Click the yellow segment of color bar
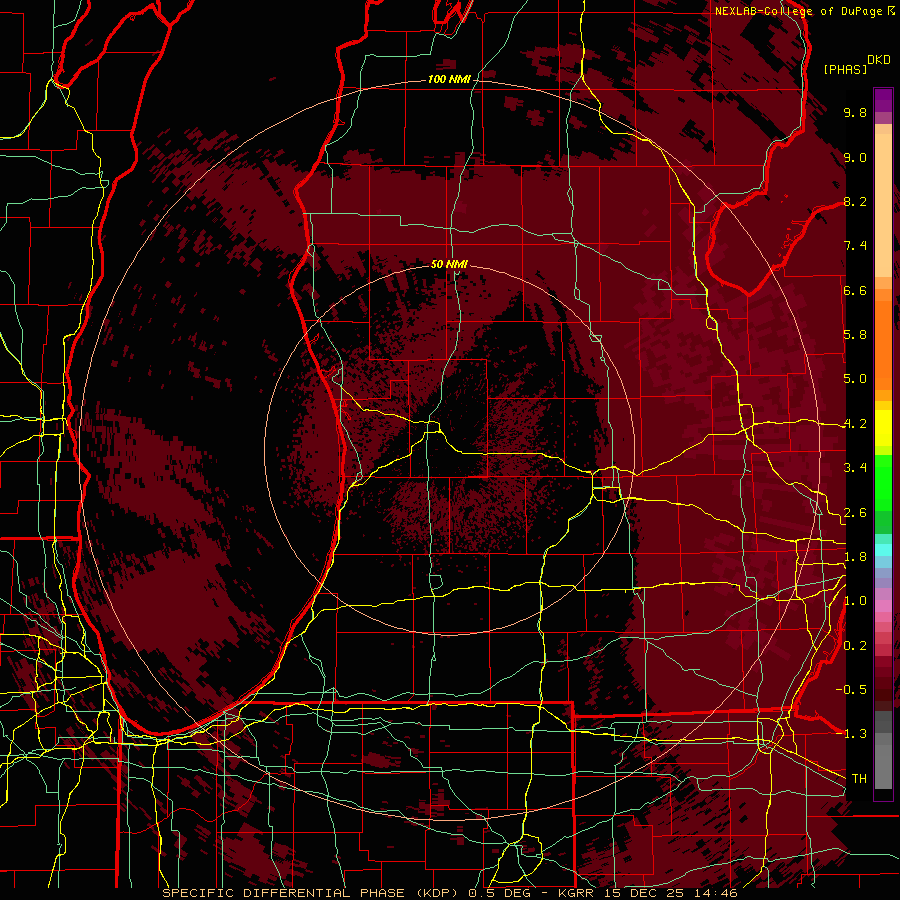This screenshot has height=900, width=900. [x=883, y=428]
